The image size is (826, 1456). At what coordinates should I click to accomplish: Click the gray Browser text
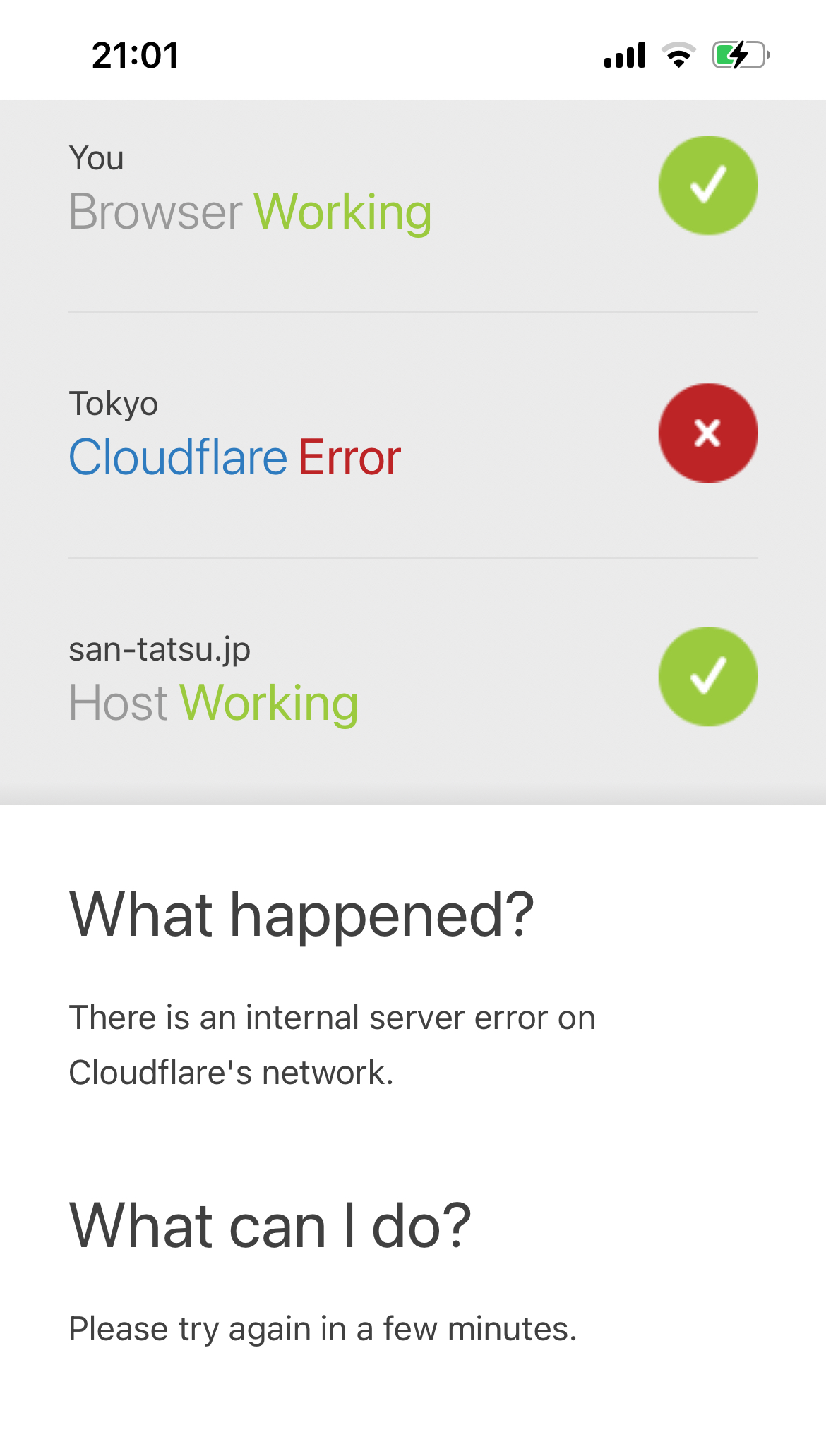155,212
